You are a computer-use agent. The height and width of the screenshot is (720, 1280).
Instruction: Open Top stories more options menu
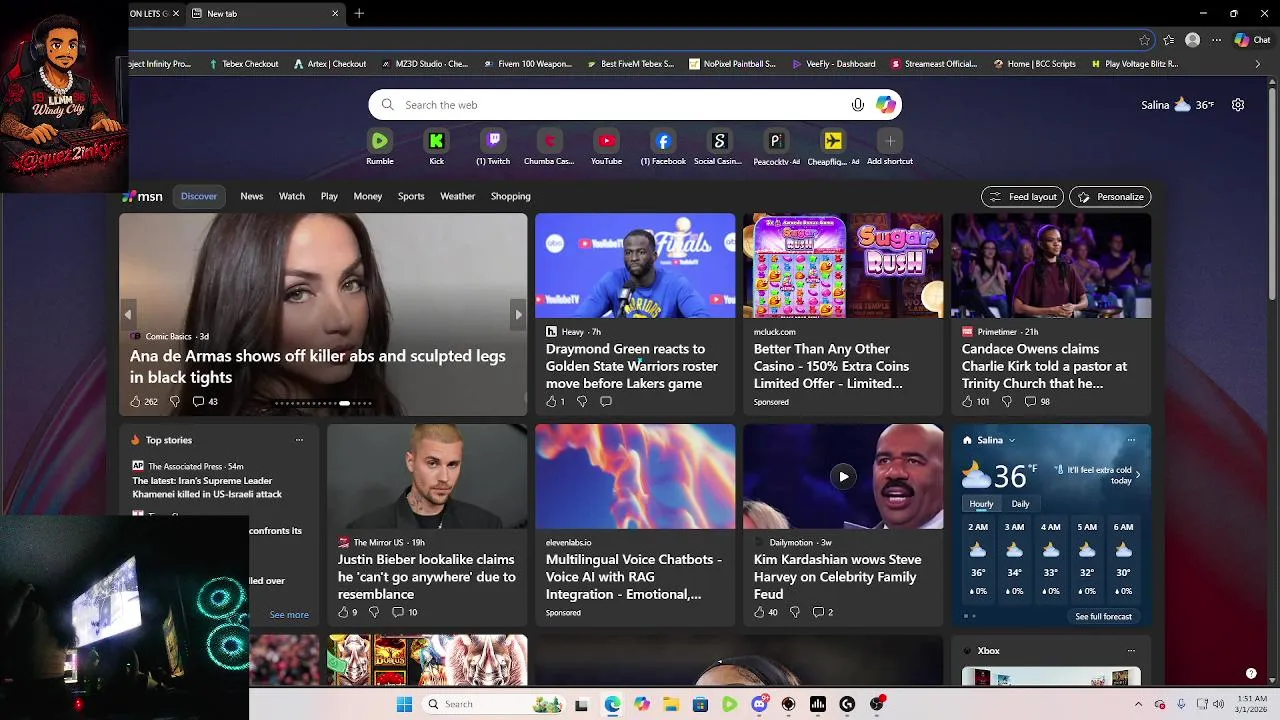coord(299,440)
